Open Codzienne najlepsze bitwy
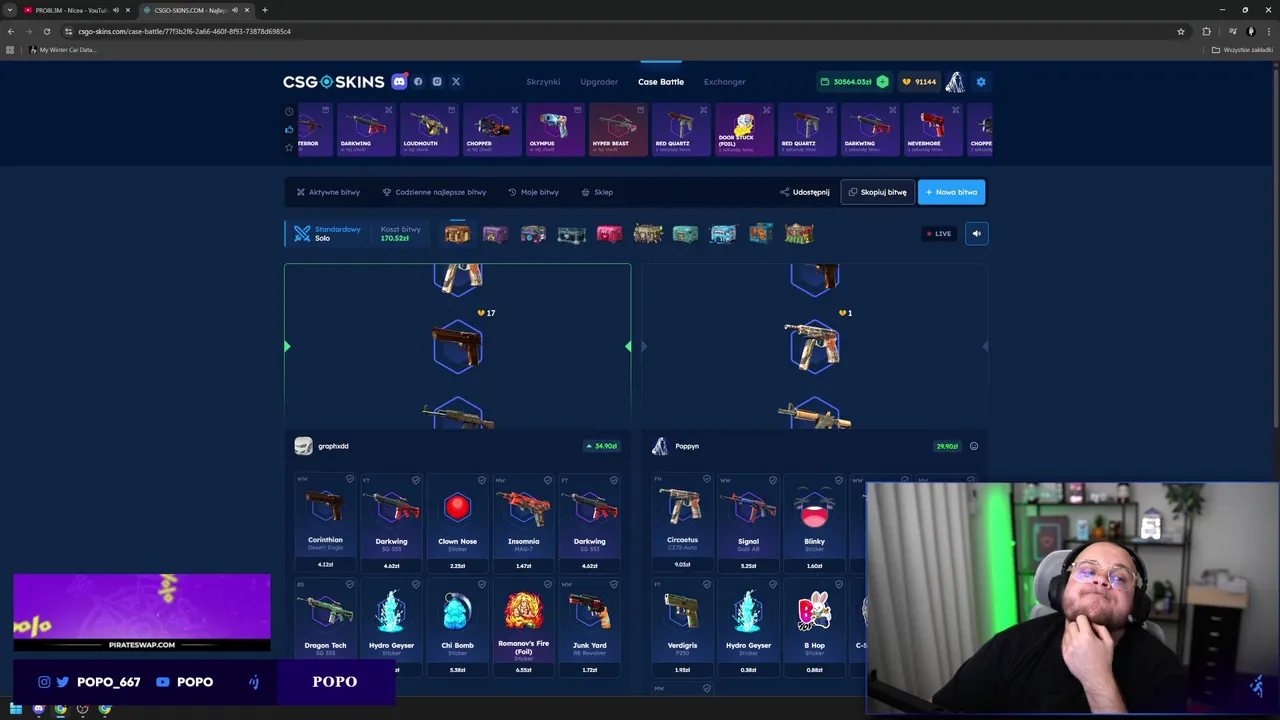The image size is (1280, 720). (x=434, y=192)
